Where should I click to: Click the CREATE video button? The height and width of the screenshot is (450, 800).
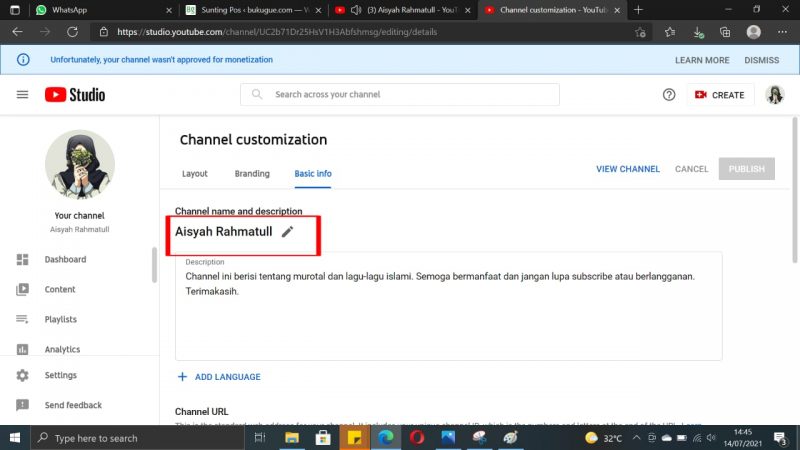pyautogui.click(x=719, y=95)
